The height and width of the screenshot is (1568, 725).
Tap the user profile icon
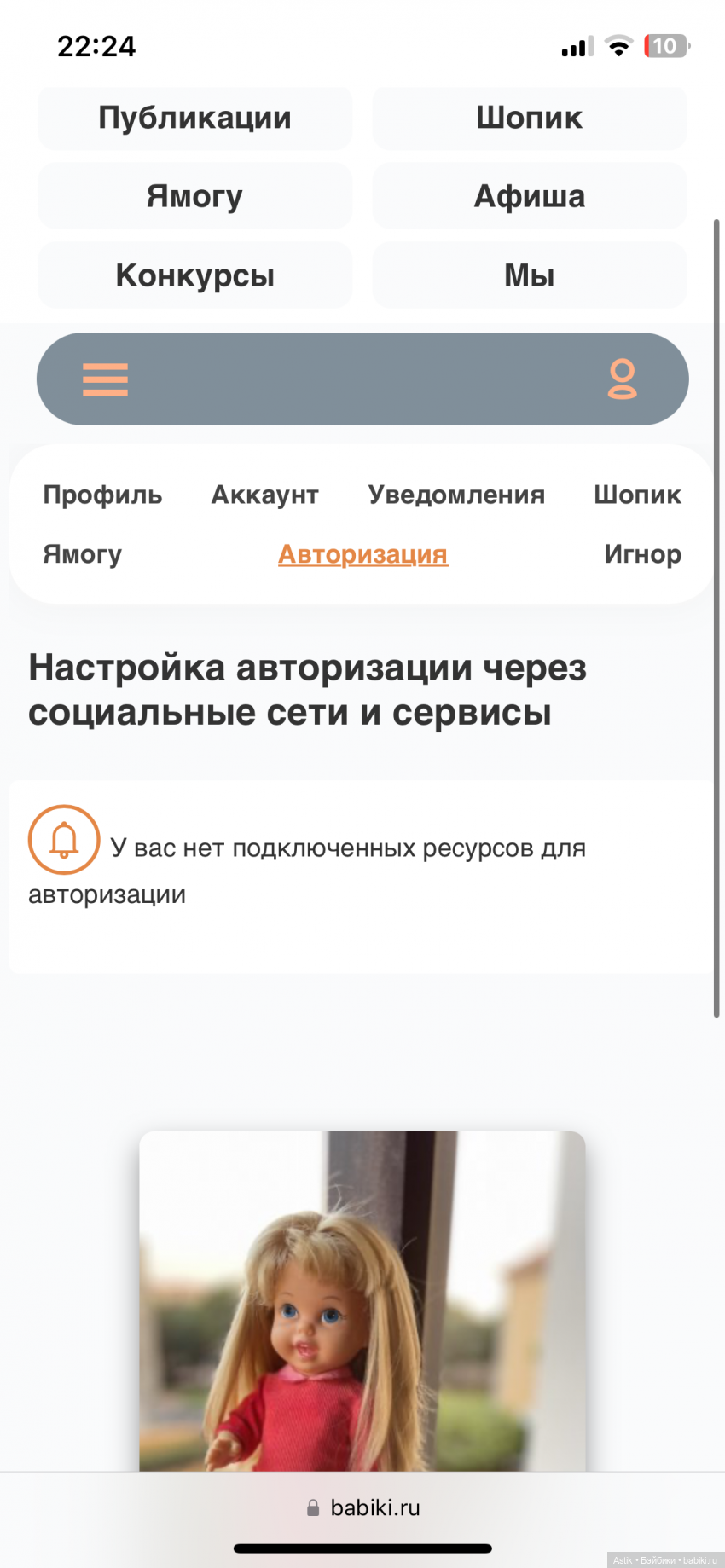coord(622,379)
